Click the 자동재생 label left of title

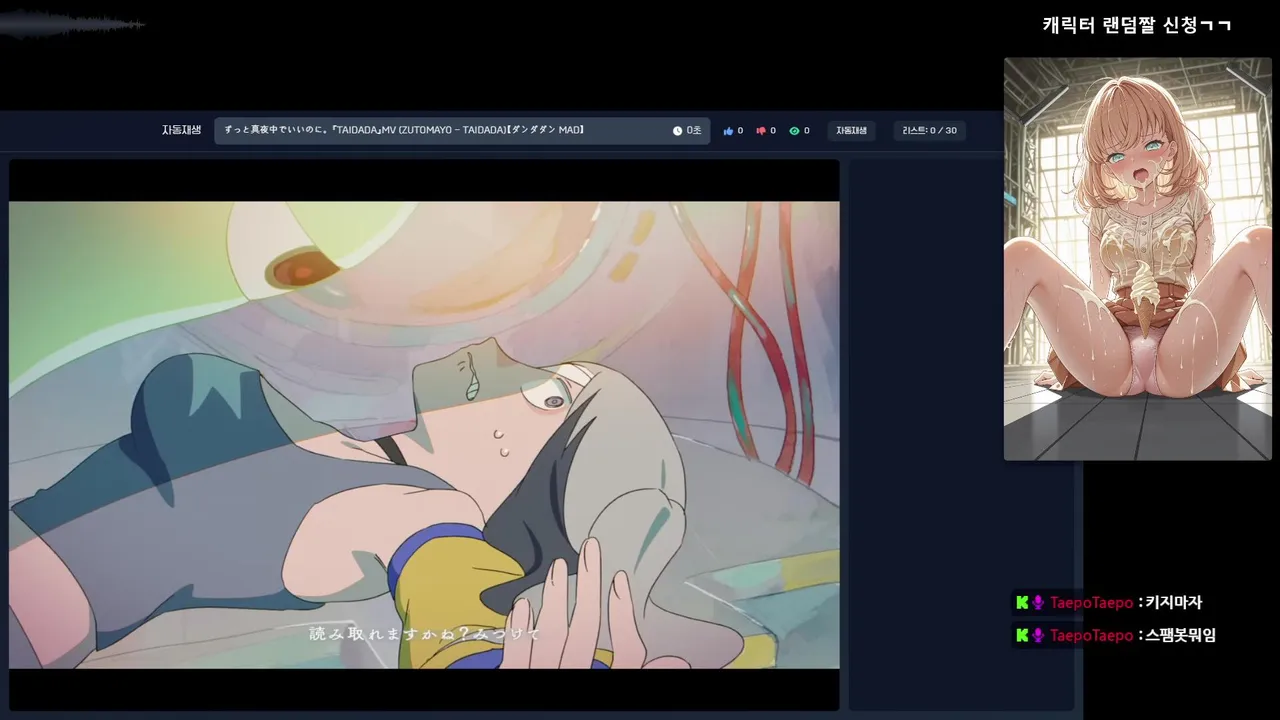[182, 130]
